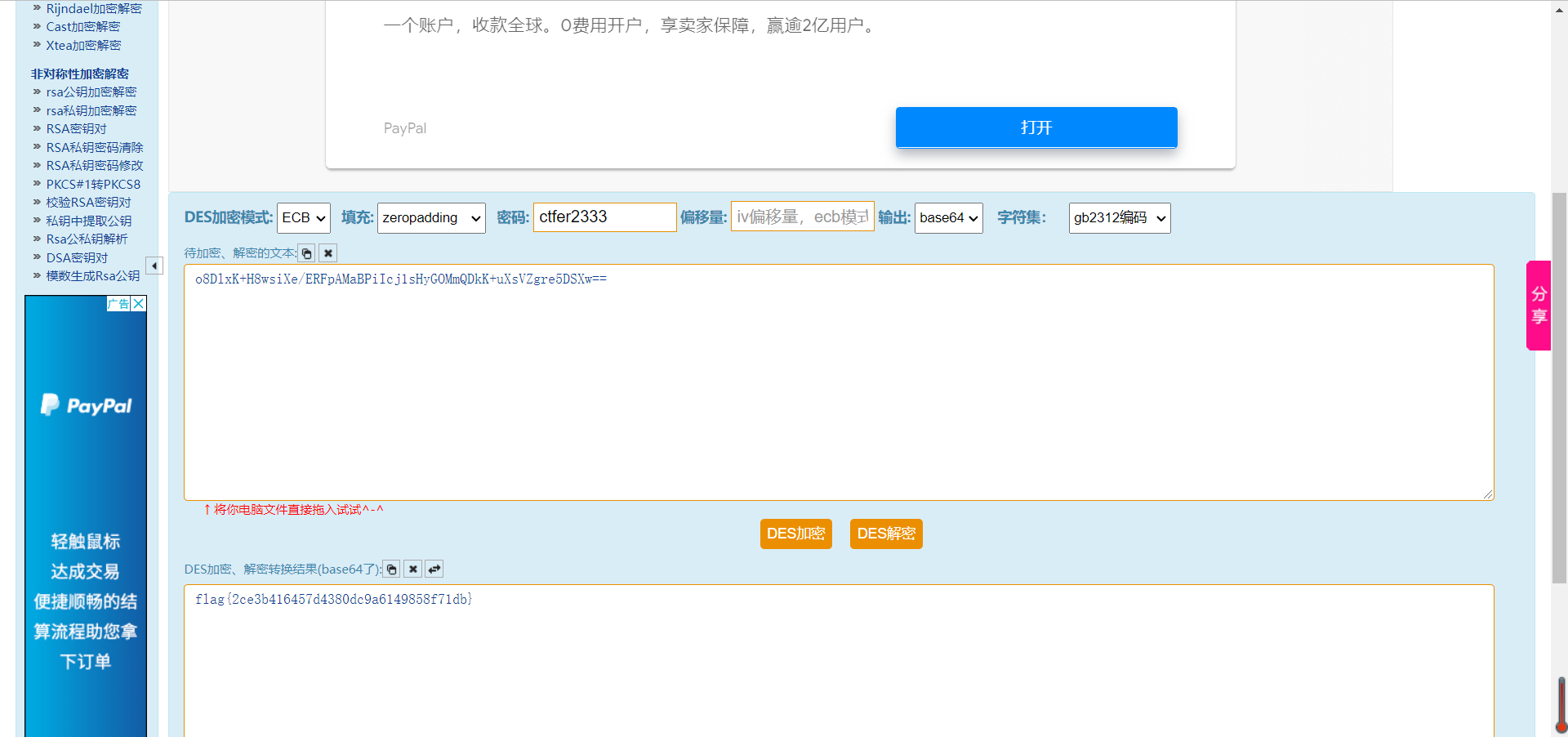Open the RSA私钥密码清除 link
Screen dimensions: 1568x737
[x=95, y=148]
